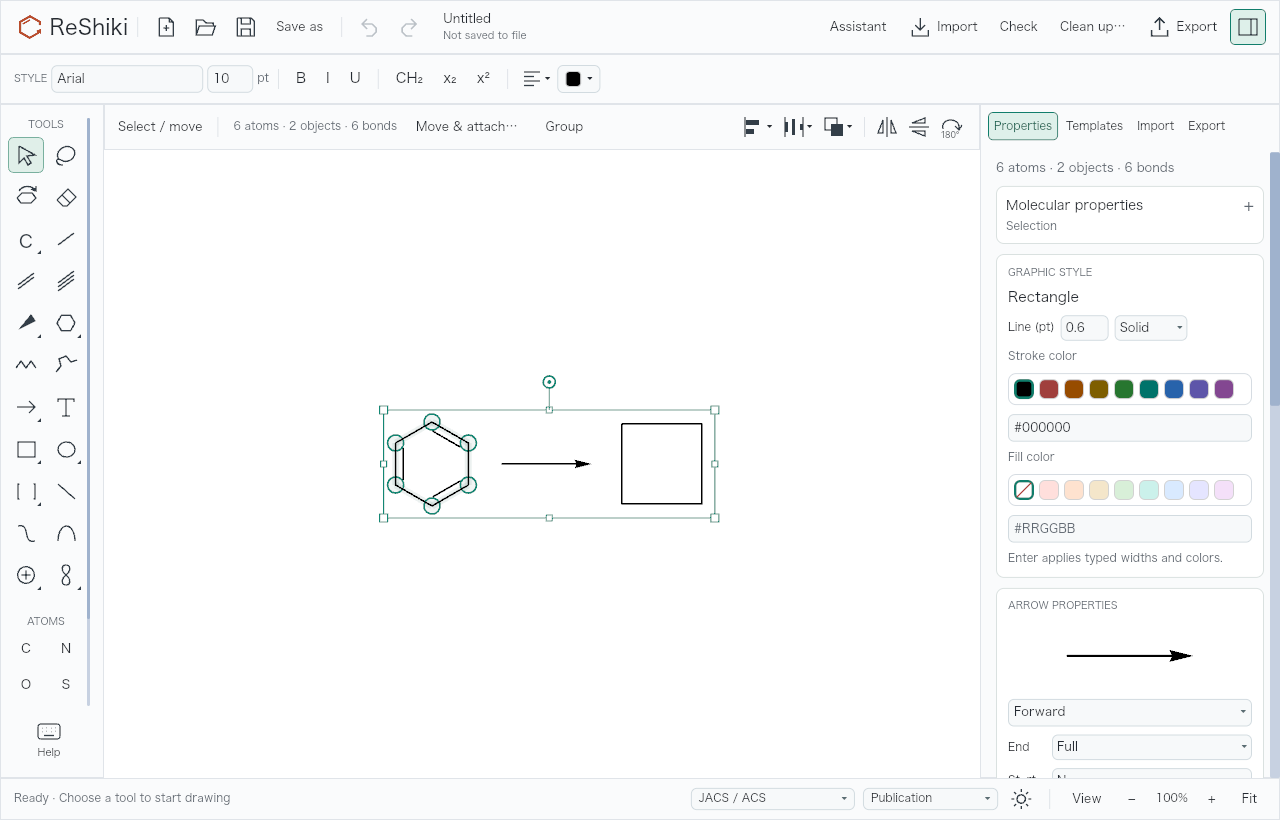
Task: Select the eraser tool
Action: coord(66,197)
